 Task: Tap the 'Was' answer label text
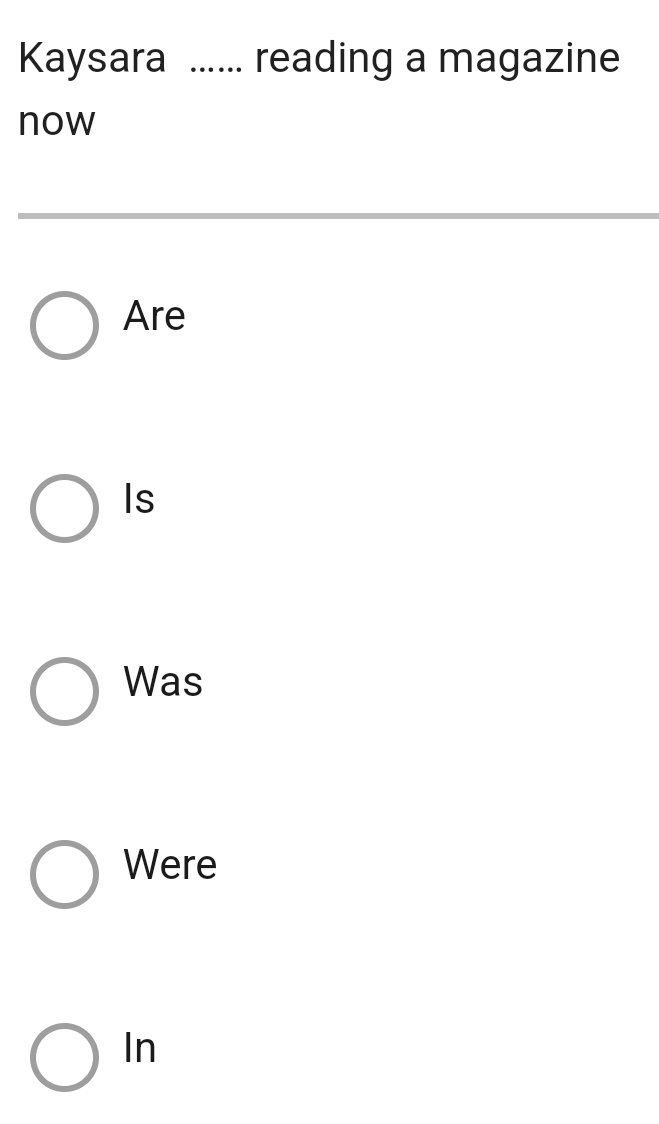(x=163, y=681)
